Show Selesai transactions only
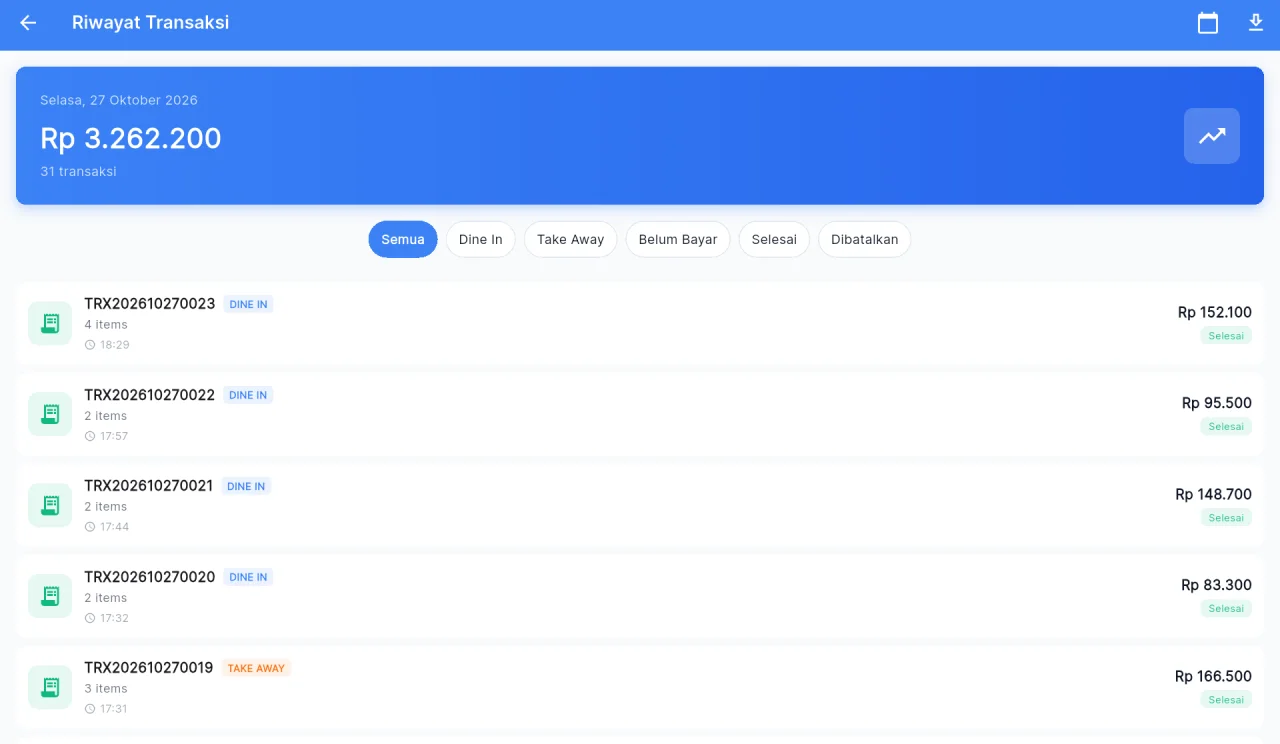1280x744 pixels. [x=774, y=239]
